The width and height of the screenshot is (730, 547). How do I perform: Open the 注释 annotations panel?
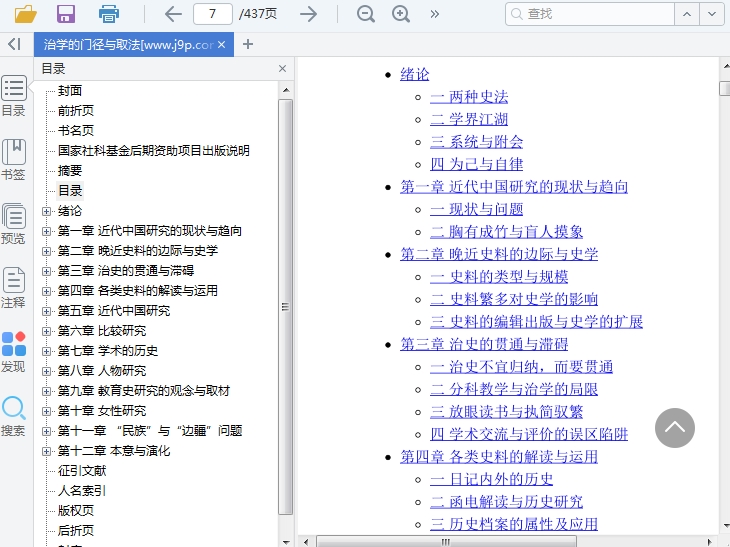14,288
